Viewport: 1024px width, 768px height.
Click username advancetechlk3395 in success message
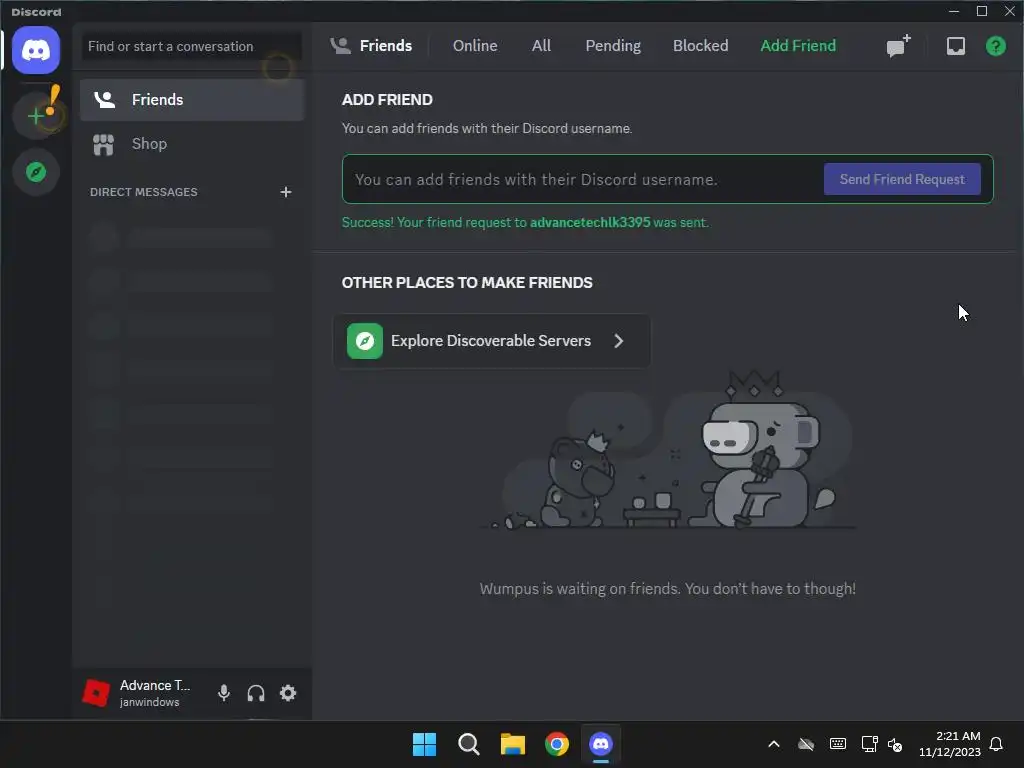[590, 222]
